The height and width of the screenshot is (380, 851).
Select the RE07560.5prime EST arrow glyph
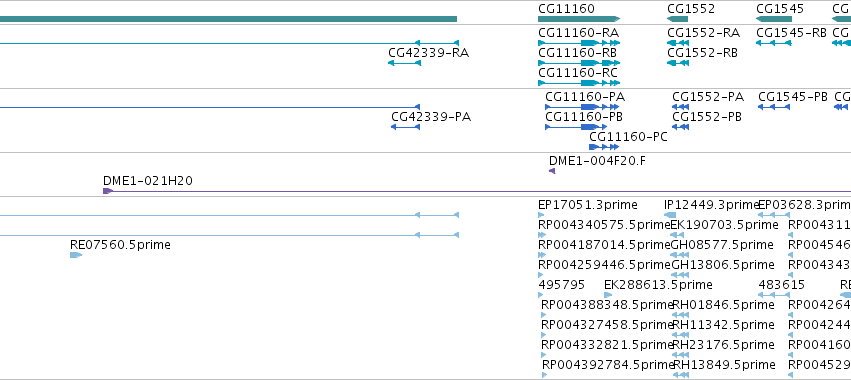coord(76,255)
